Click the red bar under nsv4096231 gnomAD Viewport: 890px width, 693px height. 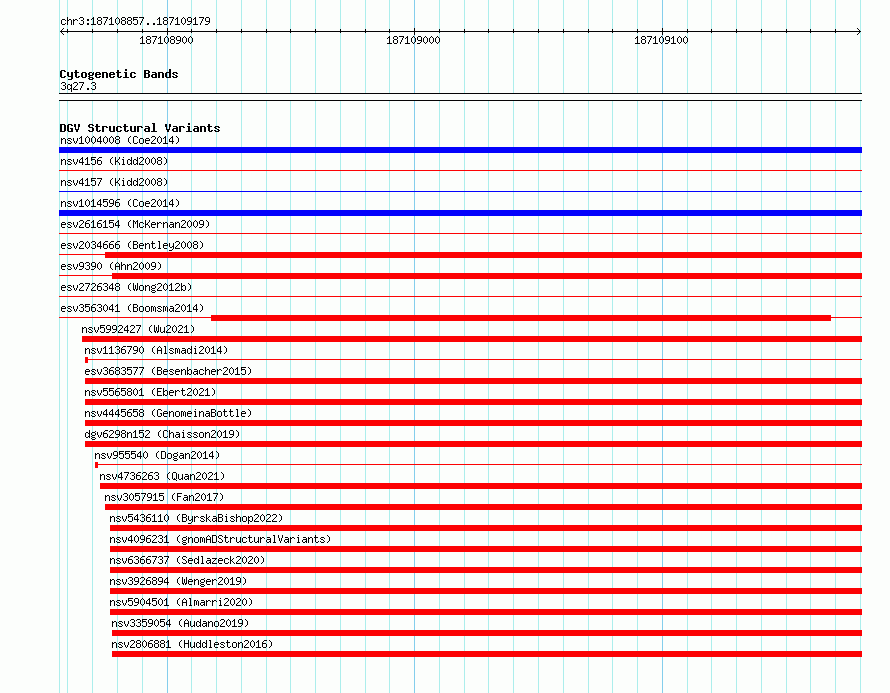[486, 549]
